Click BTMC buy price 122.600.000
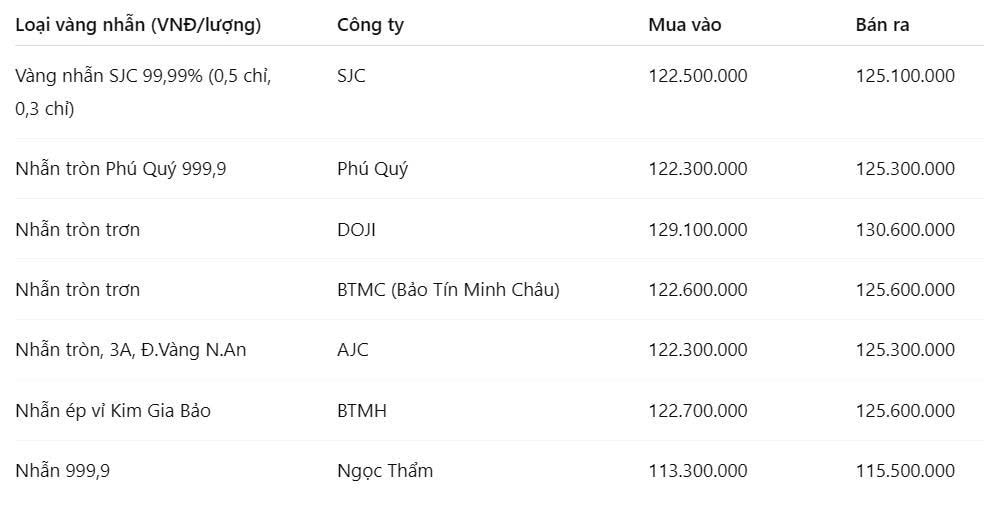 tap(698, 290)
